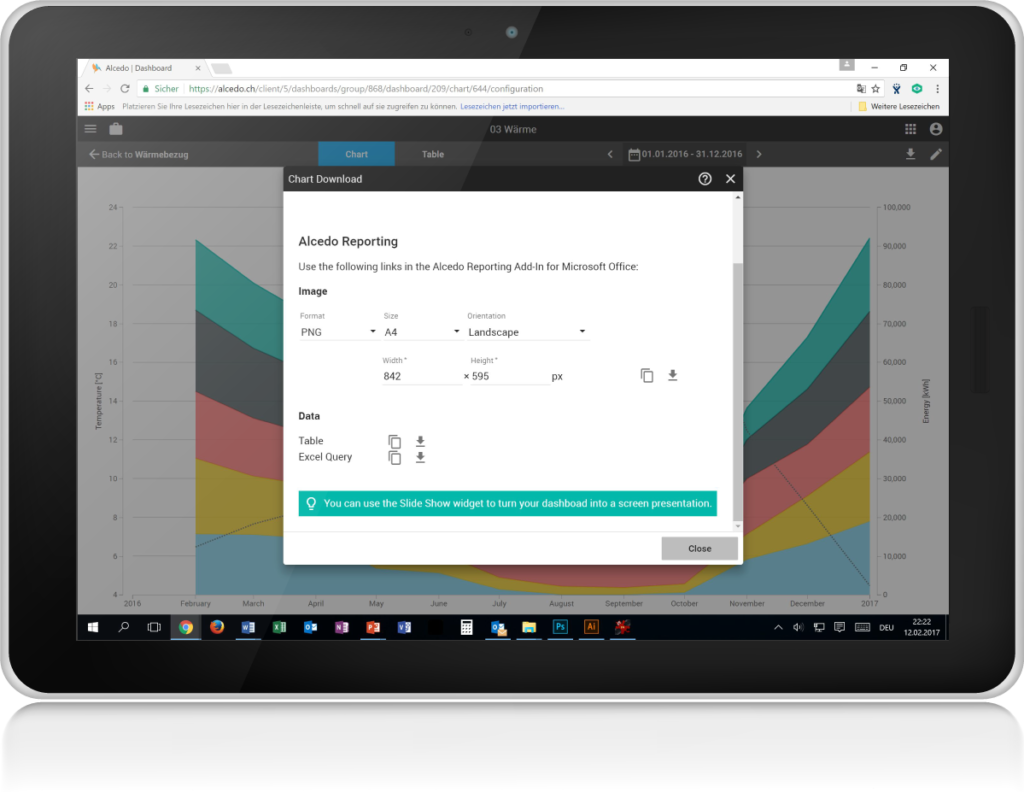1024x792 pixels.
Task: Click the edit pencil icon in the toolbar
Action: [x=936, y=154]
